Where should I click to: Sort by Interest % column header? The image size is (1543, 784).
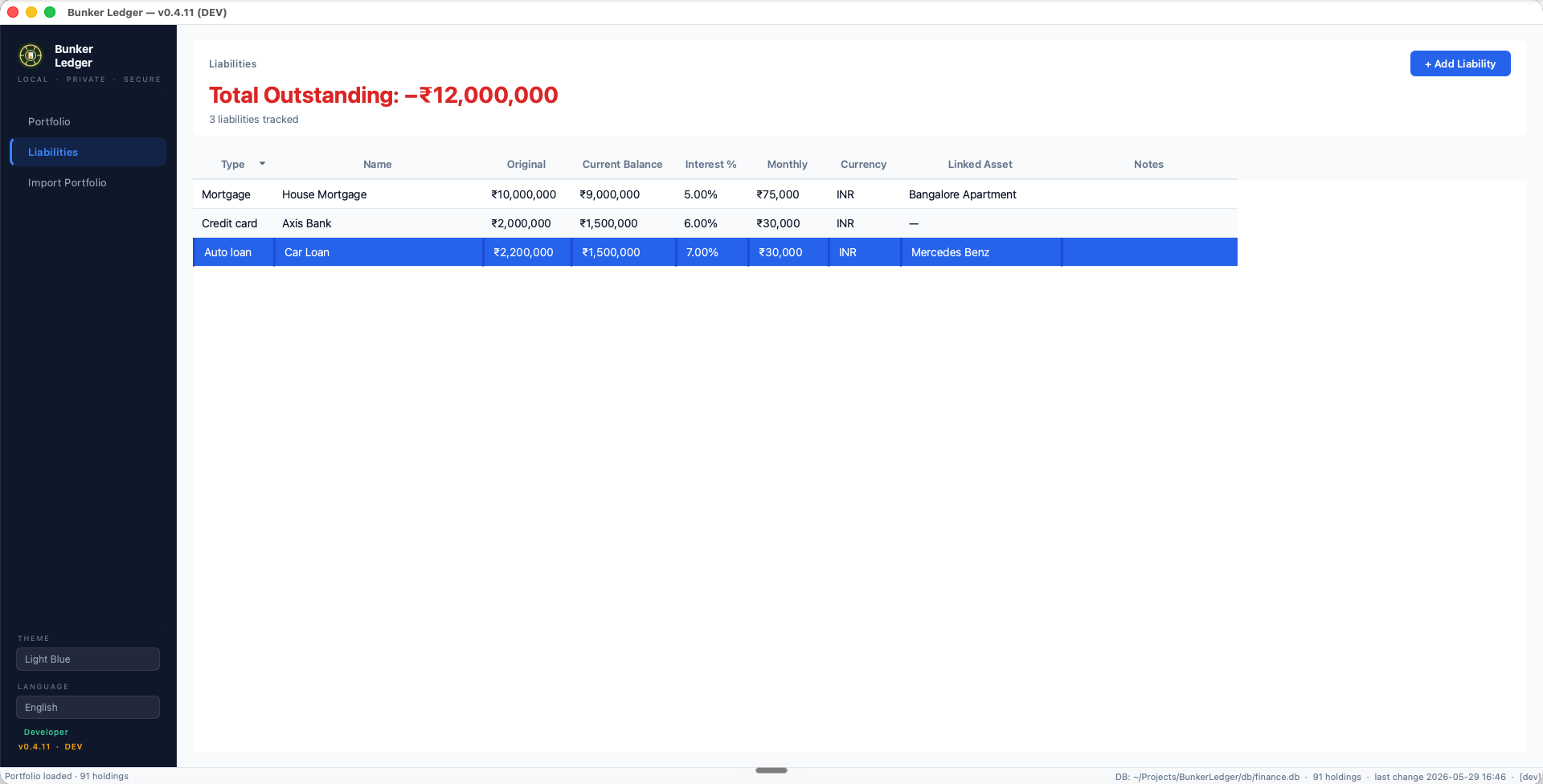pos(711,164)
